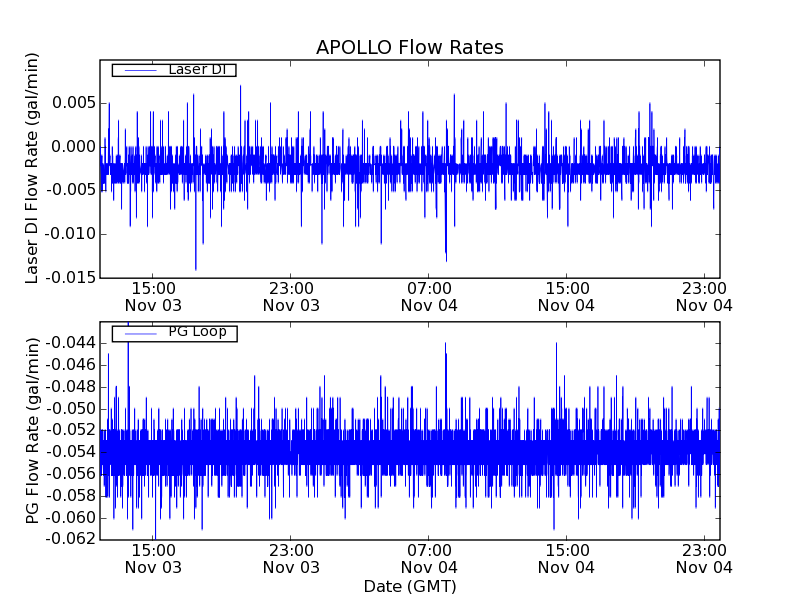
Task: Click the blue line sample in PG Loop legend
Action: point(138,333)
